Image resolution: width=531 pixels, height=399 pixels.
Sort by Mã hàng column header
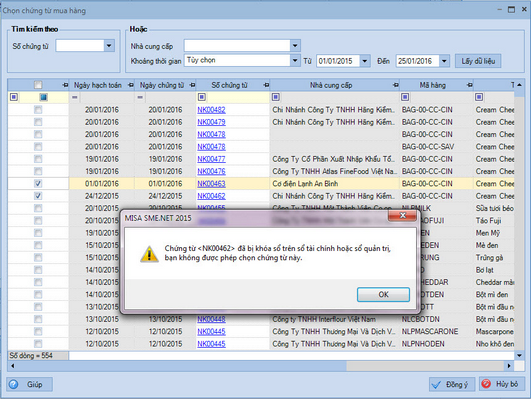(x=432, y=85)
